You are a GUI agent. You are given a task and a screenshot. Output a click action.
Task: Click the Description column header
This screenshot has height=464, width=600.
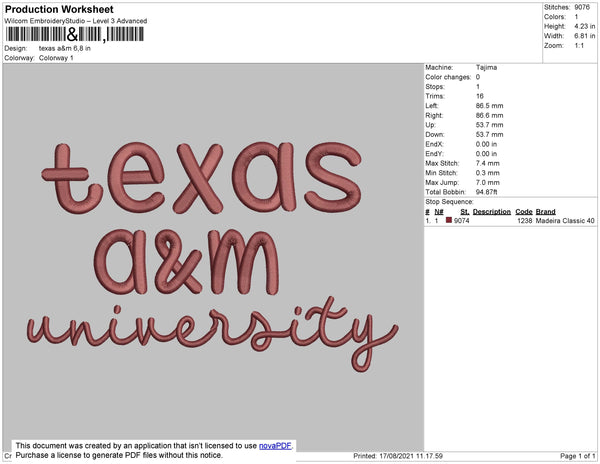pyautogui.click(x=492, y=212)
